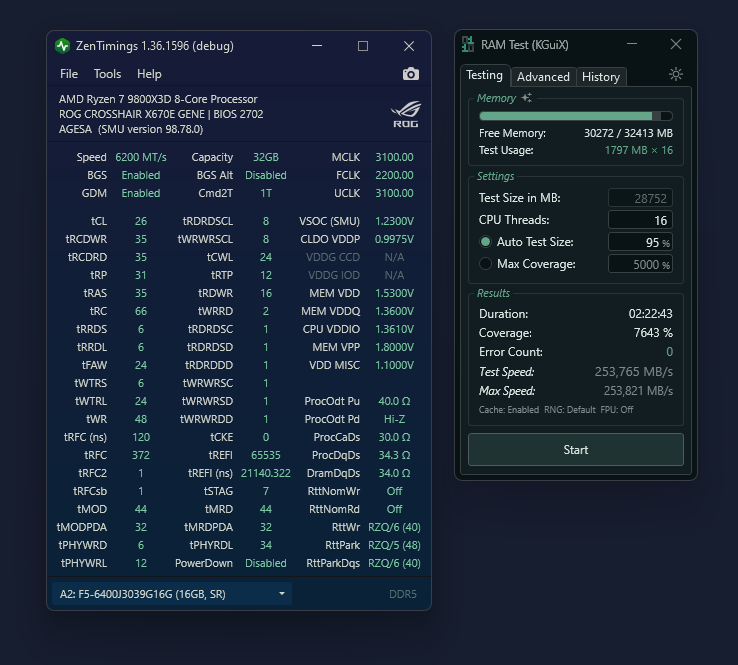Select the Max Coverage radio button

tap(486, 264)
